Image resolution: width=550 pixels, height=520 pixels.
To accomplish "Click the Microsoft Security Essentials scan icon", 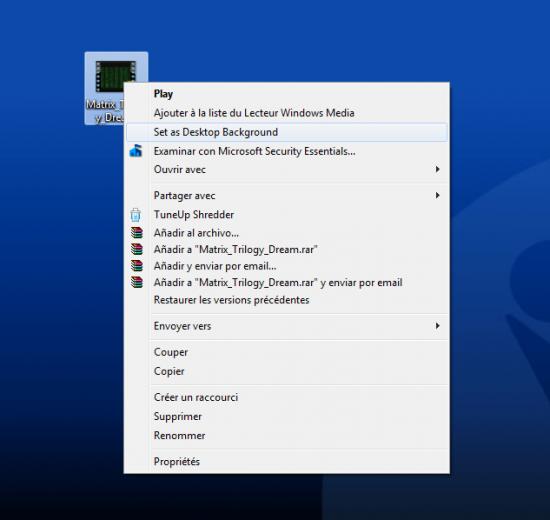I will pos(136,151).
